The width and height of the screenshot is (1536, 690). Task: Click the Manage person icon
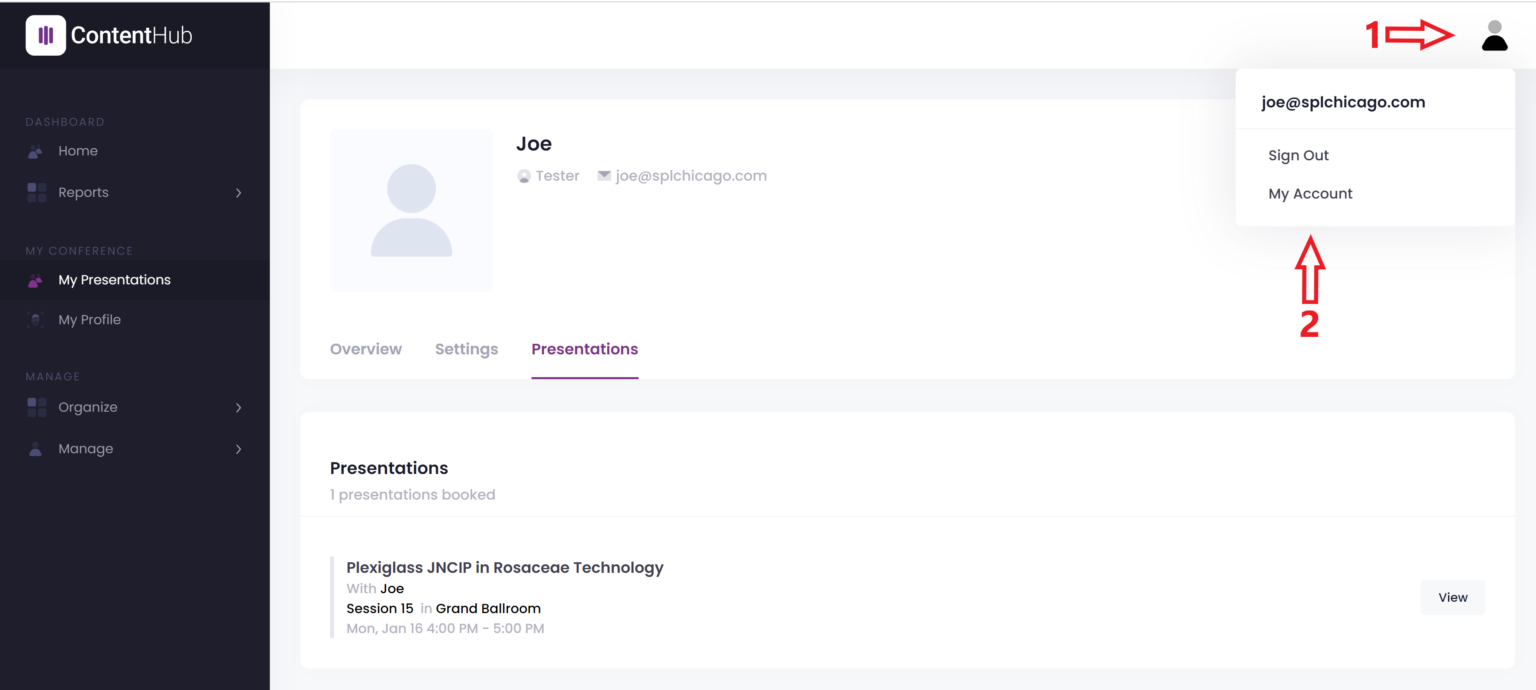(x=36, y=449)
